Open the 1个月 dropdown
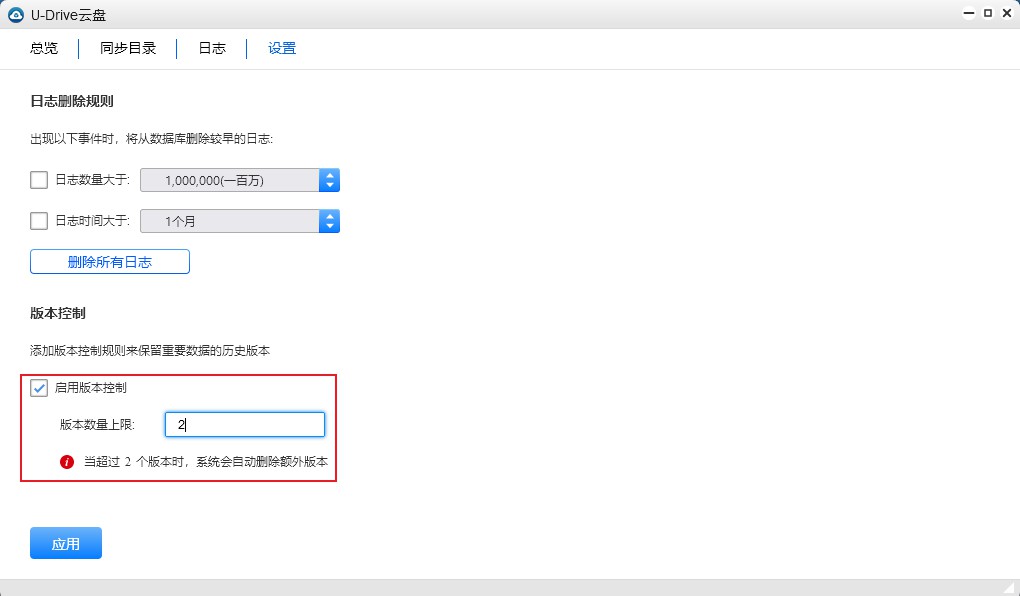Viewport: 1020px width, 596px height. 230,220
